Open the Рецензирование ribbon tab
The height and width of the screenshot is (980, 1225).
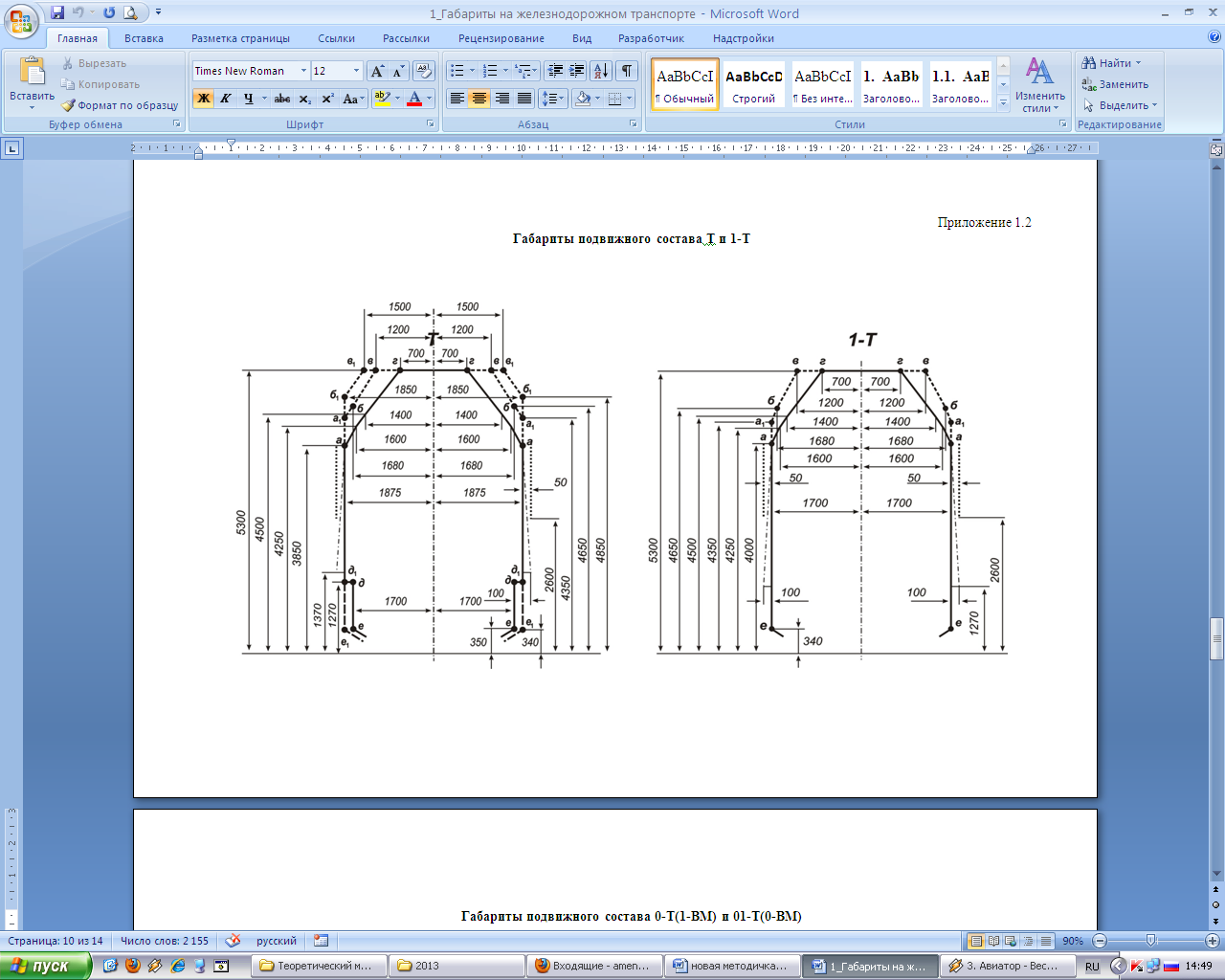(x=501, y=38)
